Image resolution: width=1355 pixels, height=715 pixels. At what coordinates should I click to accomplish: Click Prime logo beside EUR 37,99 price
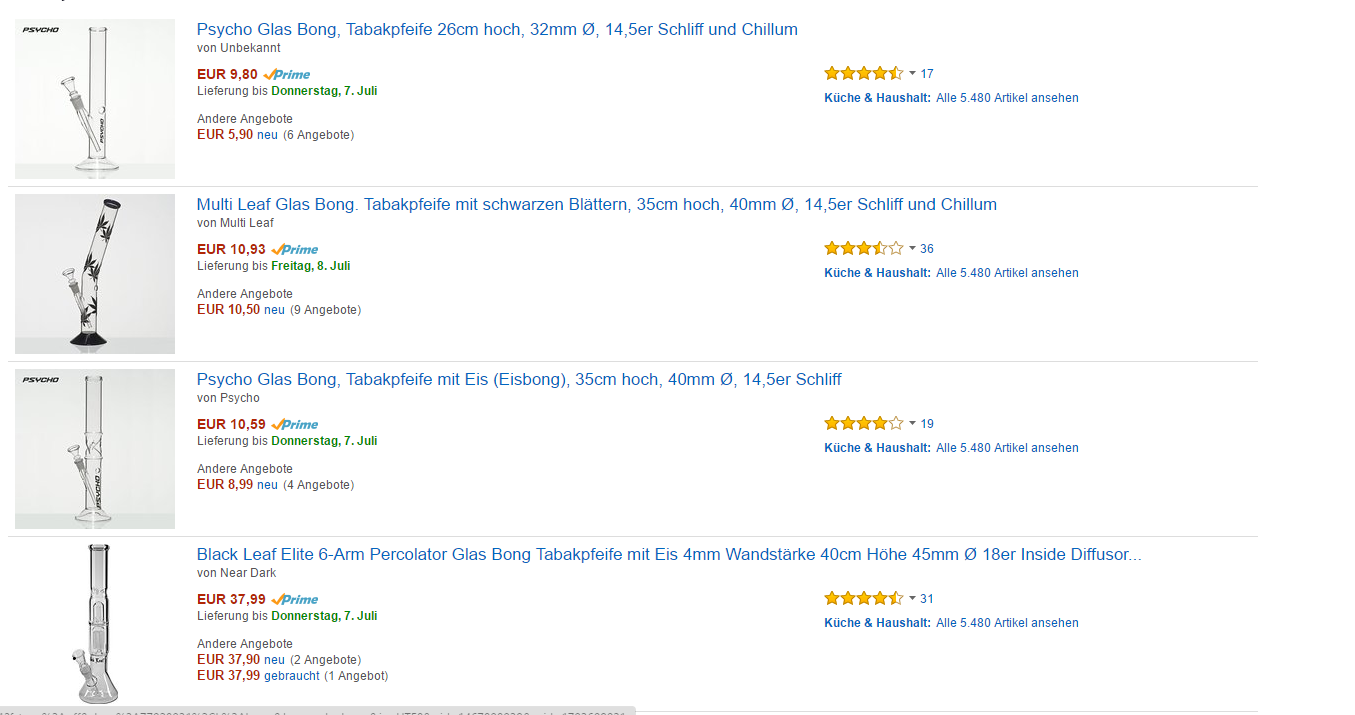(295, 599)
